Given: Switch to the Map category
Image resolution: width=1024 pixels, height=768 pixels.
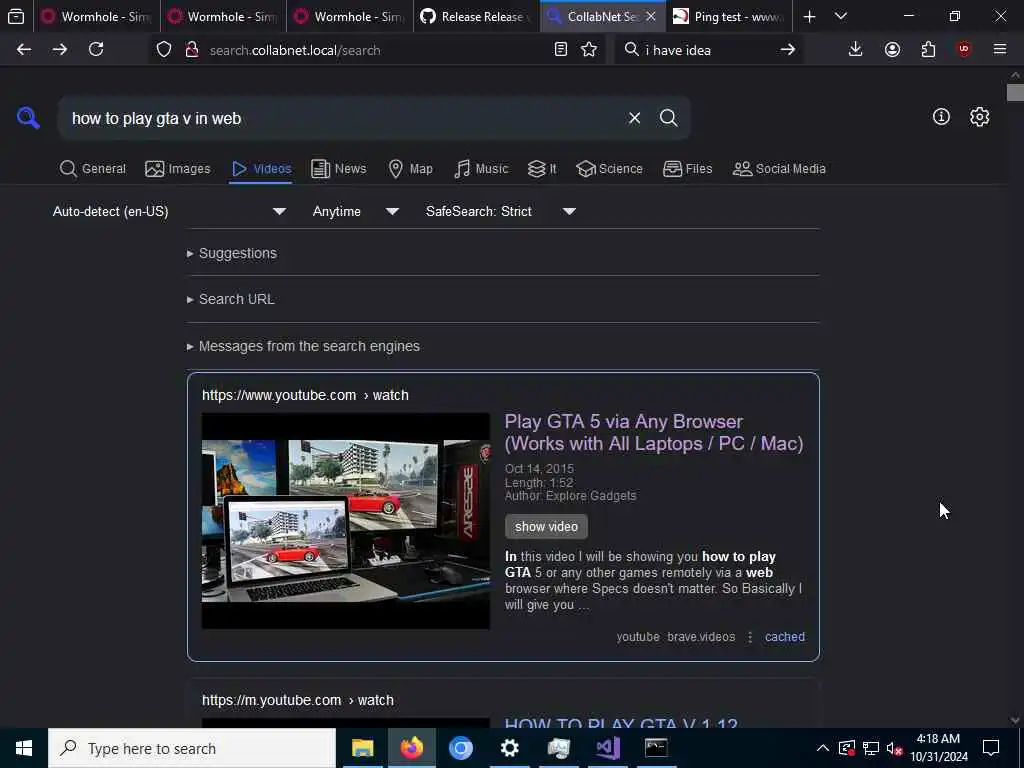Looking at the screenshot, I should tap(410, 168).
